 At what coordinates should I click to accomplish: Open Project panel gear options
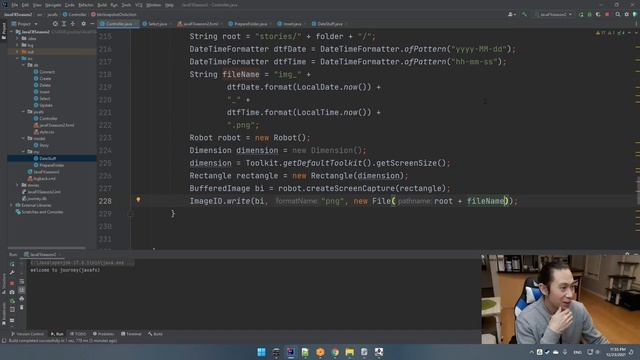(84, 24)
